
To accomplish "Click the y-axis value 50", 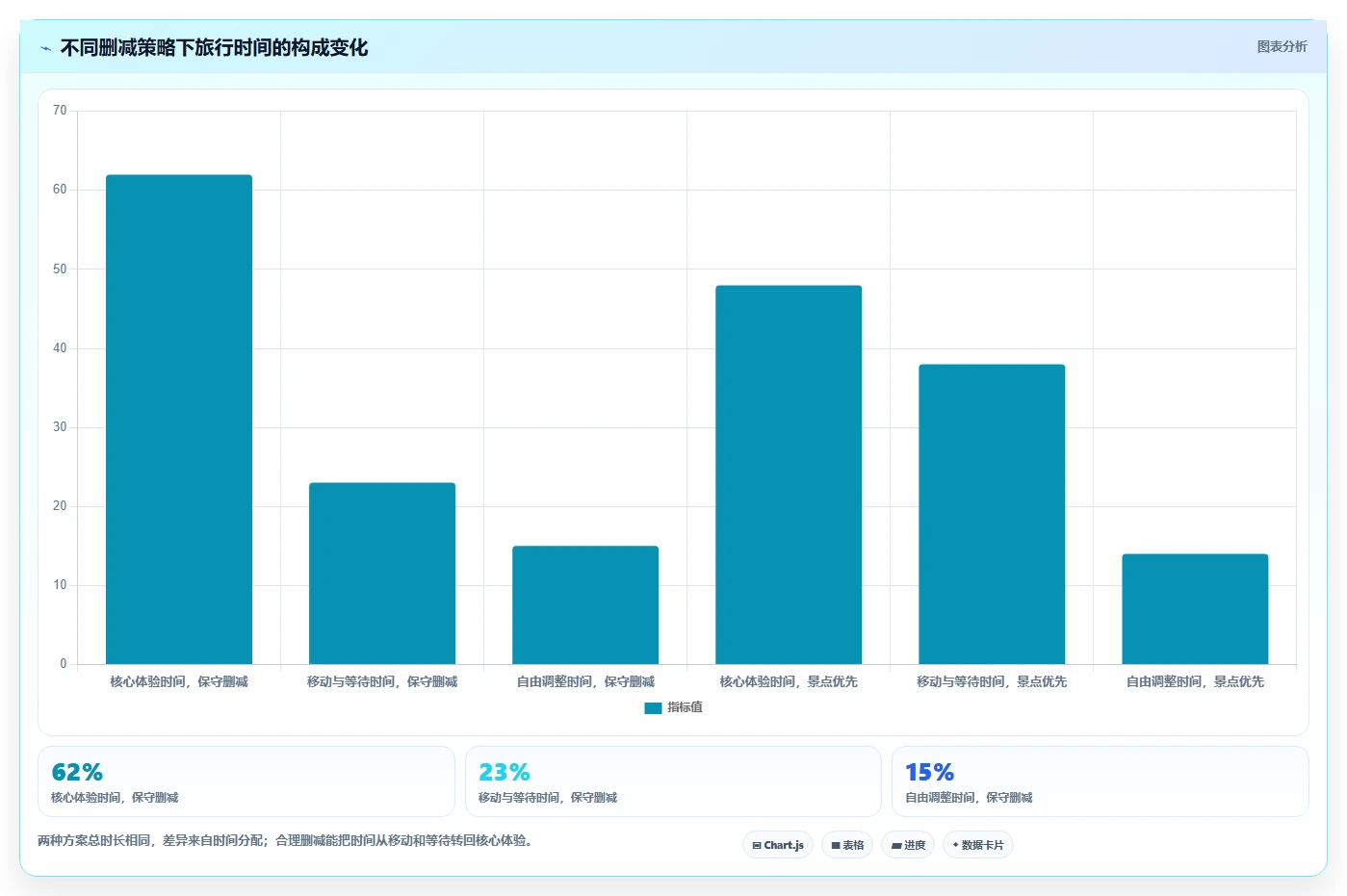I will point(60,269).
